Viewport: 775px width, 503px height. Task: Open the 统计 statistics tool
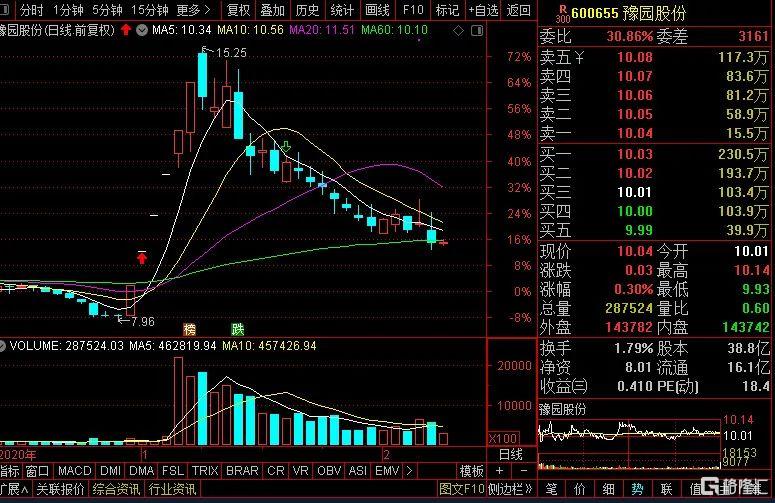pyautogui.click(x=342, y=10)
